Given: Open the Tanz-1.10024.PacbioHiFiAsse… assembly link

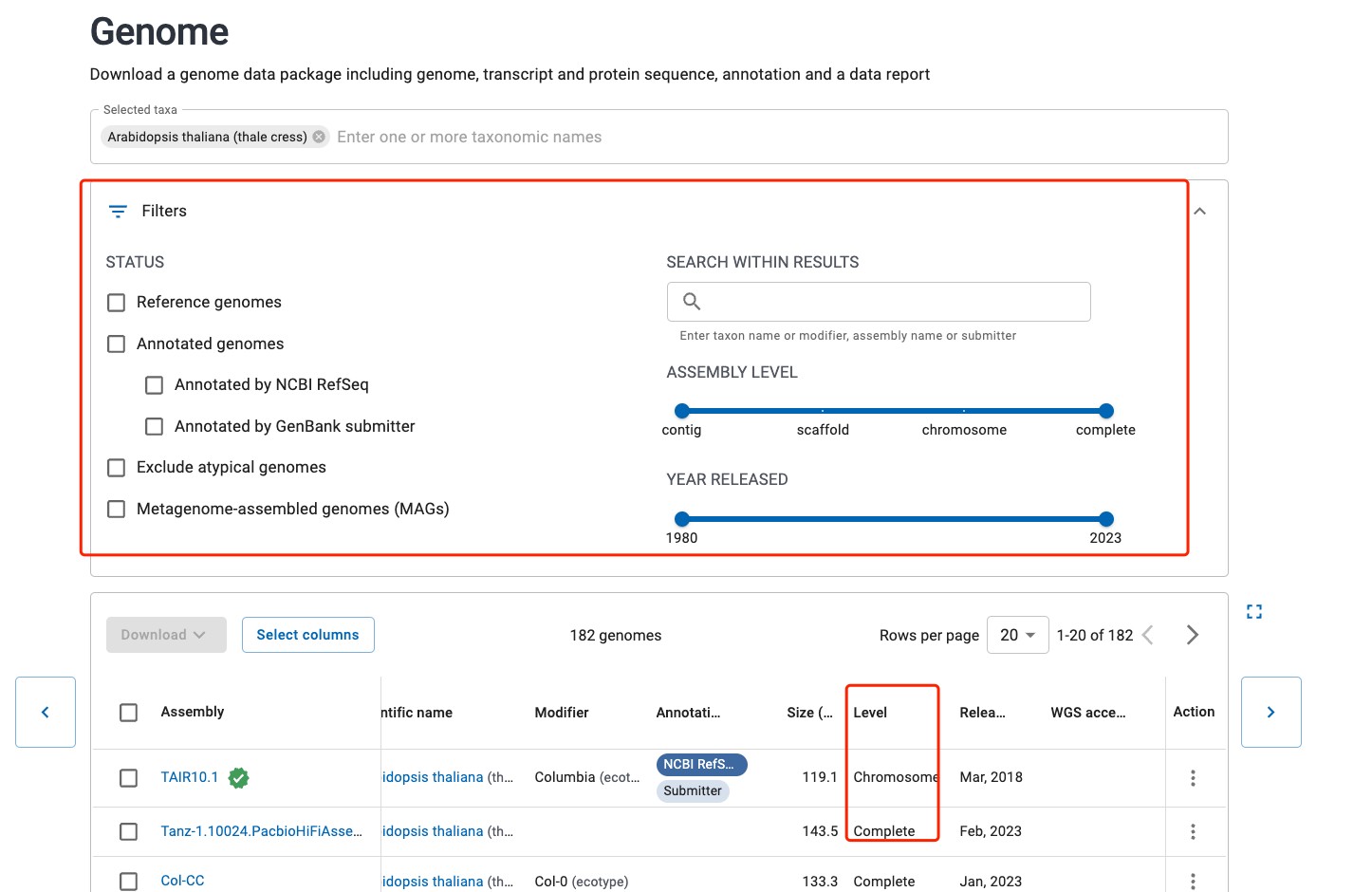Looking at the screenshot, I should coord(262,831).
